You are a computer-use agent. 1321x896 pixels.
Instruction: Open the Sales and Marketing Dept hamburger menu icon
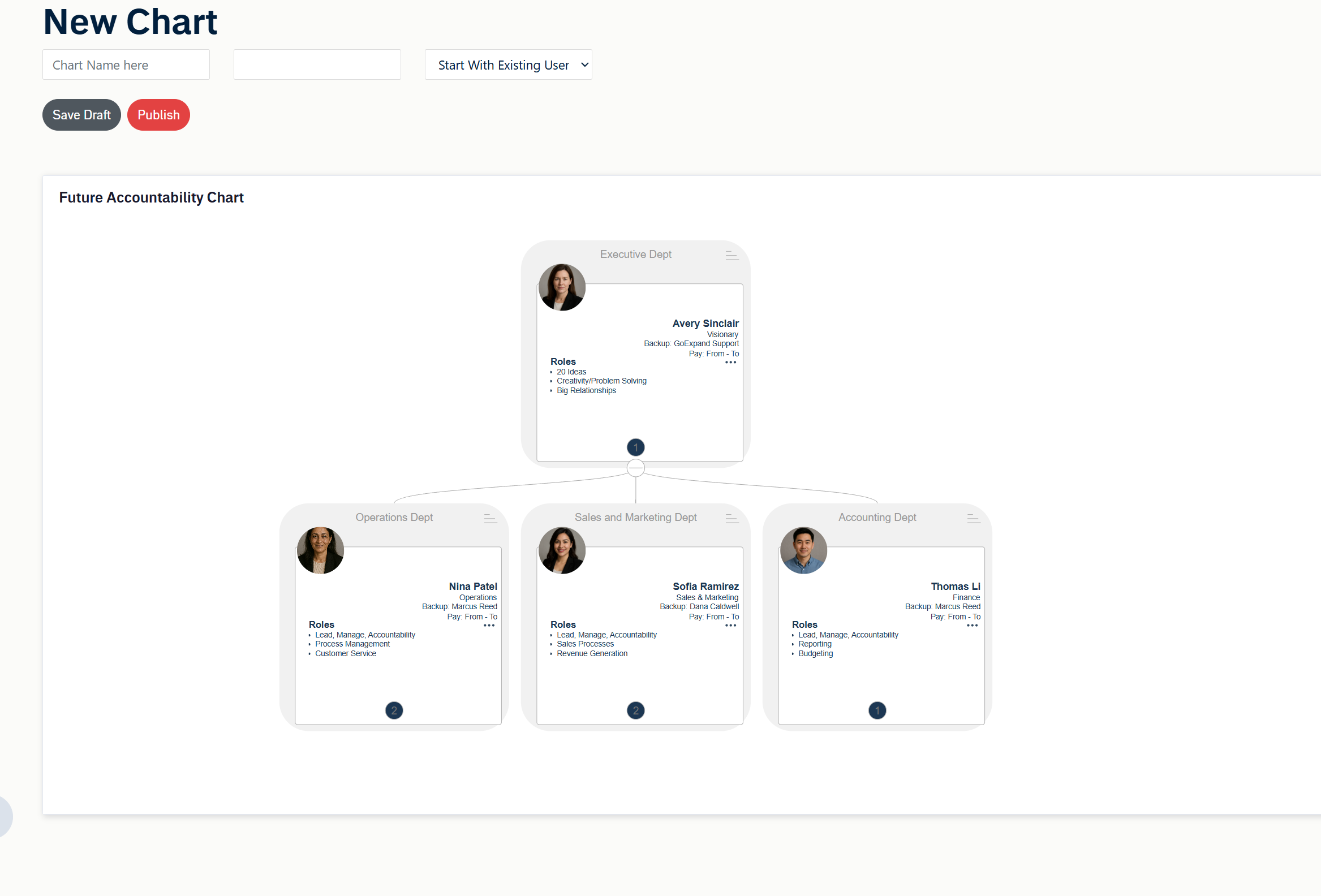point(732,518)
